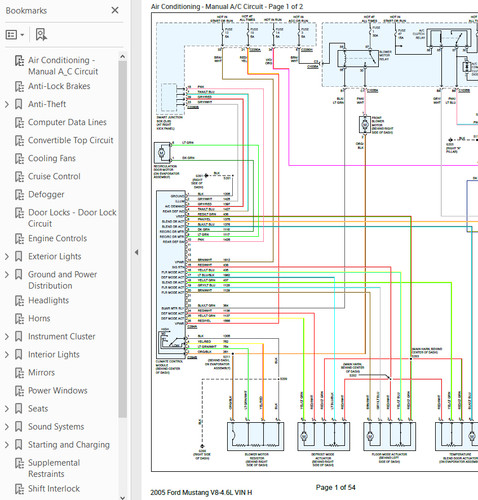The image size is (478, 500).
Task: Expand the Starting and Charging bookmark
Action: [7, 445]
